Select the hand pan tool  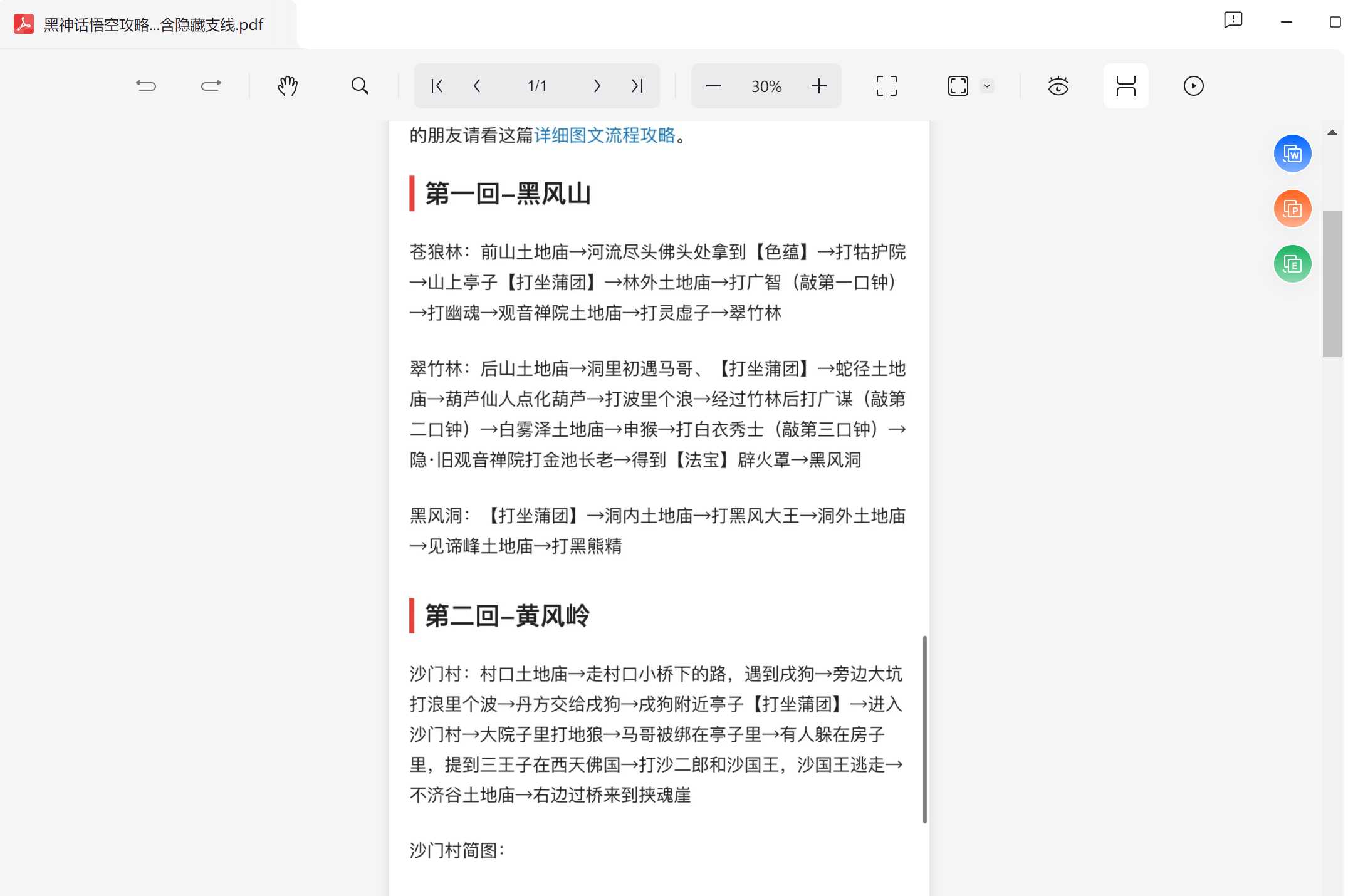click(288, 86)
